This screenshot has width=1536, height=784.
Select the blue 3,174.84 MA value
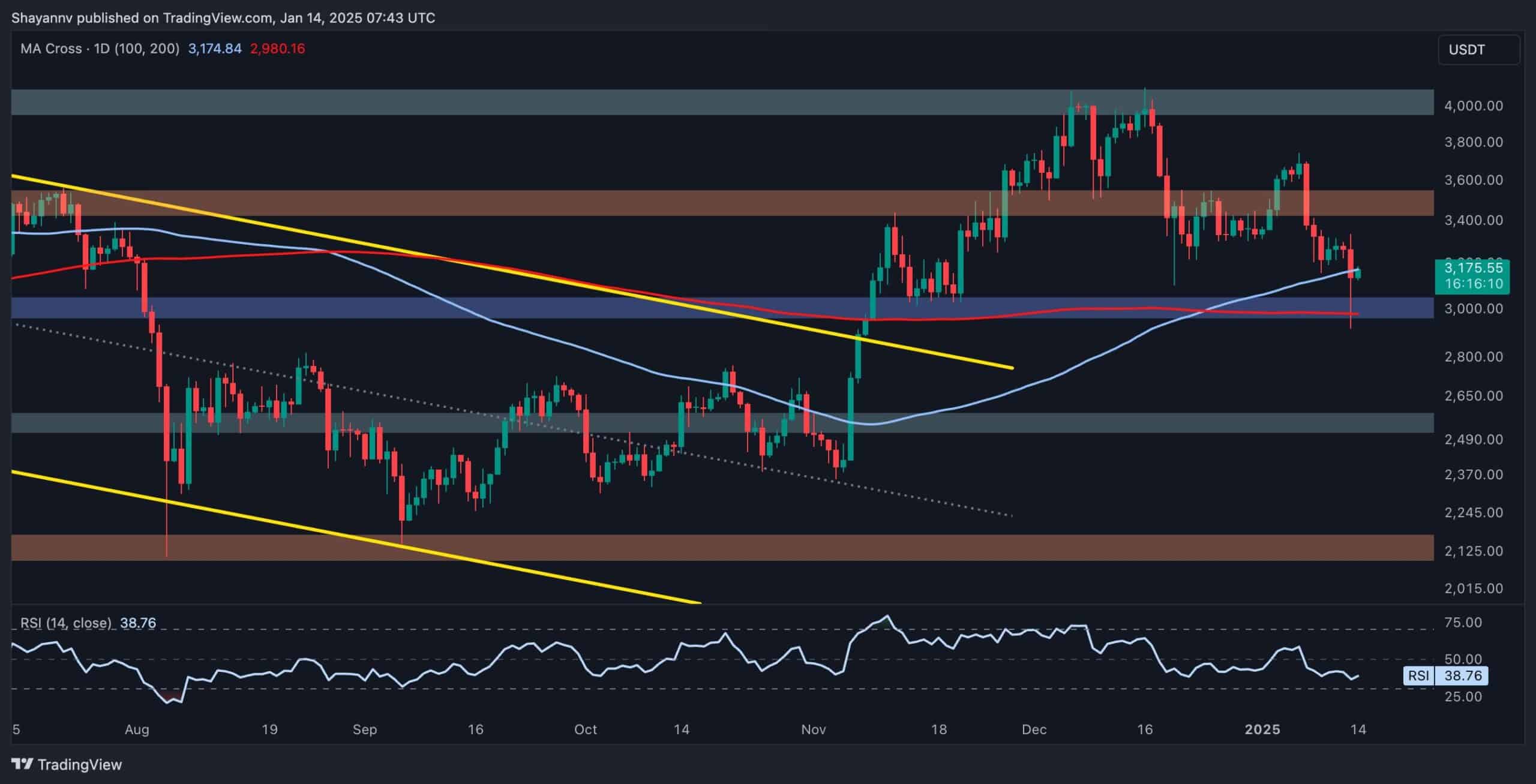[x=215, y=49]
